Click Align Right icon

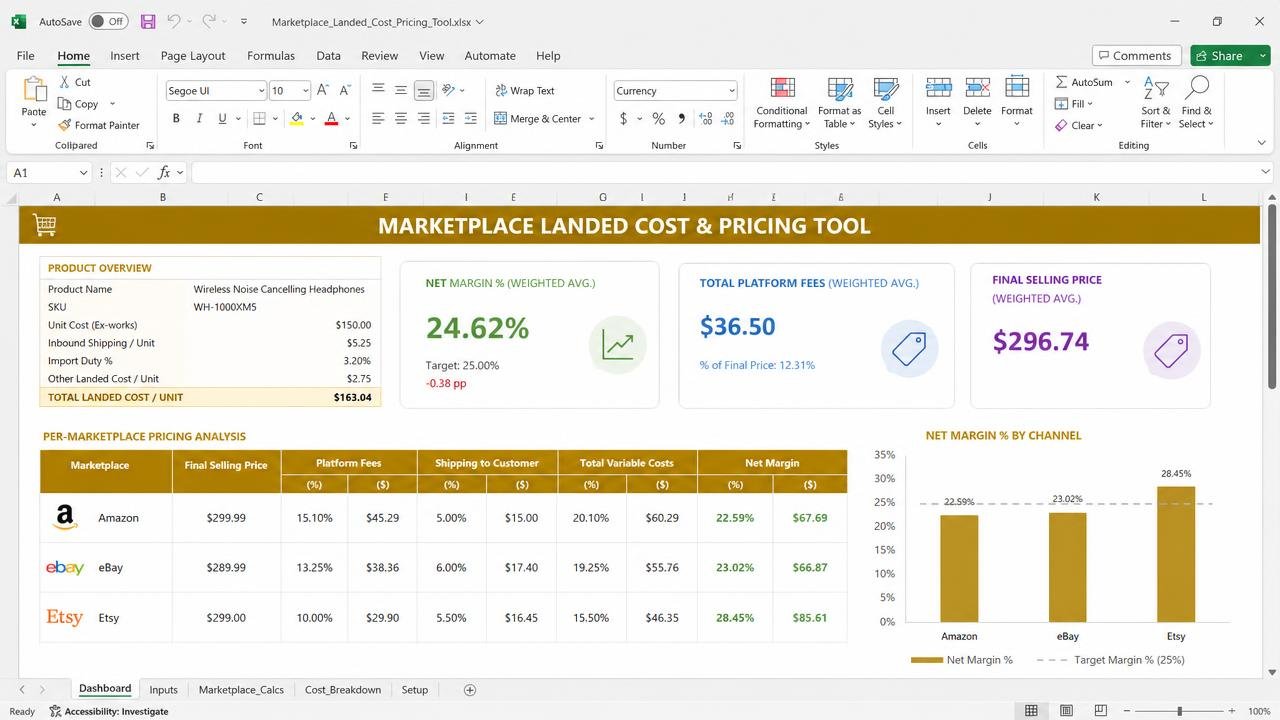(423, 118)
